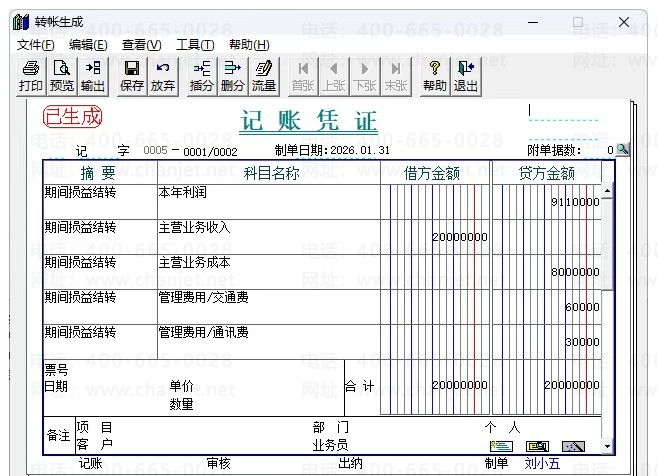
Task: Open the 预览 preview tool
Action: coord(62,77)
